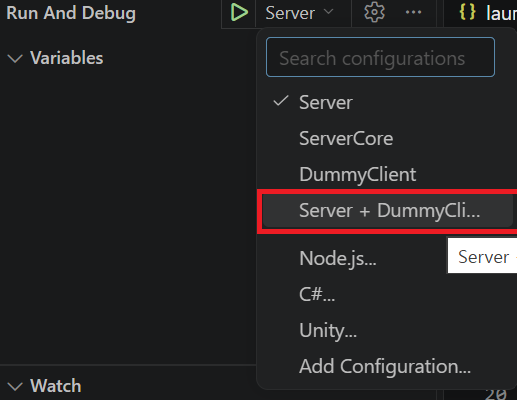517x400 pixels.
Task: Pick the Unity... debugger option
Action: pyautogui.click(x=328, y=331)
